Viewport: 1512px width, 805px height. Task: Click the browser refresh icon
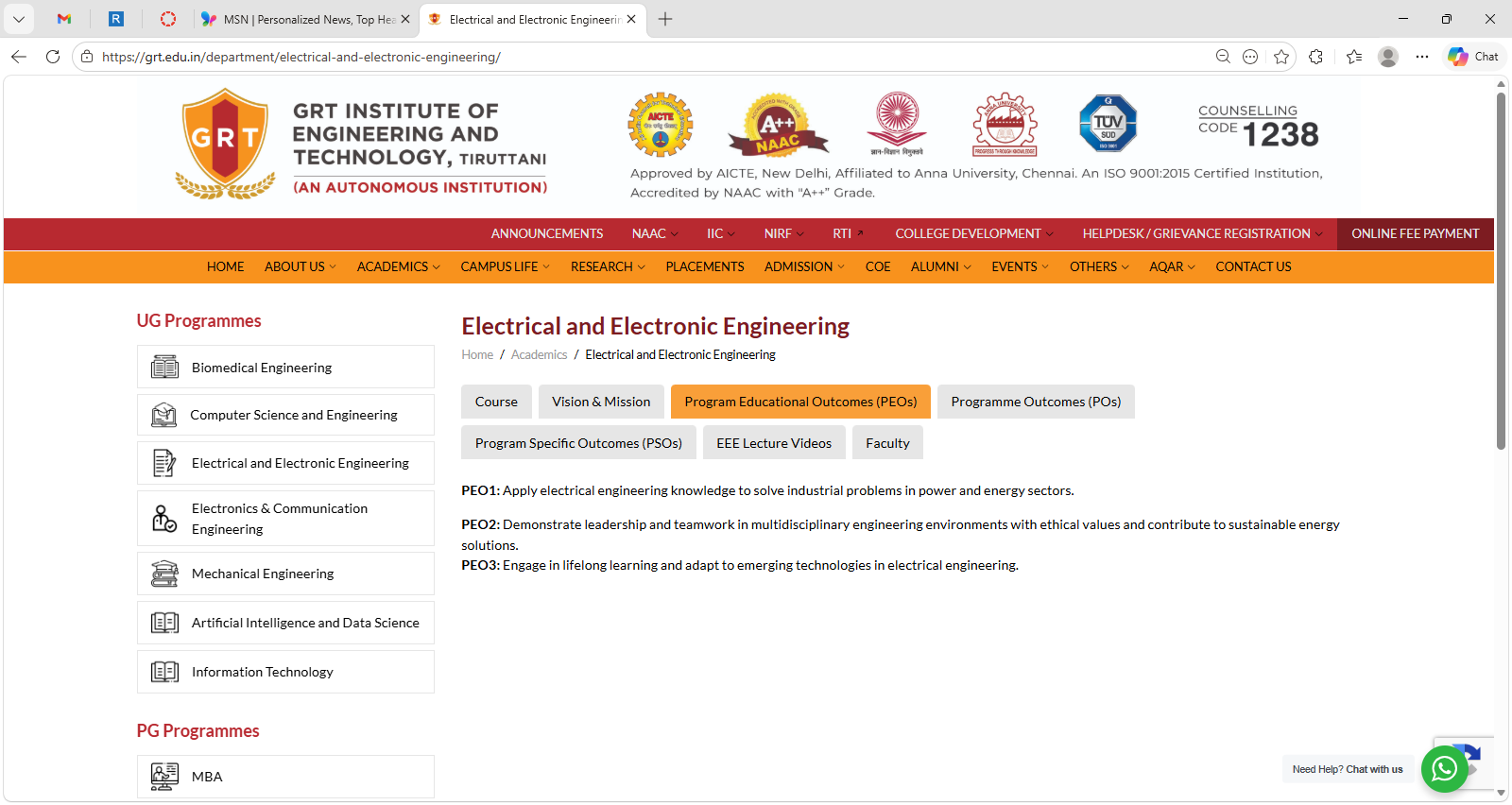53,57
